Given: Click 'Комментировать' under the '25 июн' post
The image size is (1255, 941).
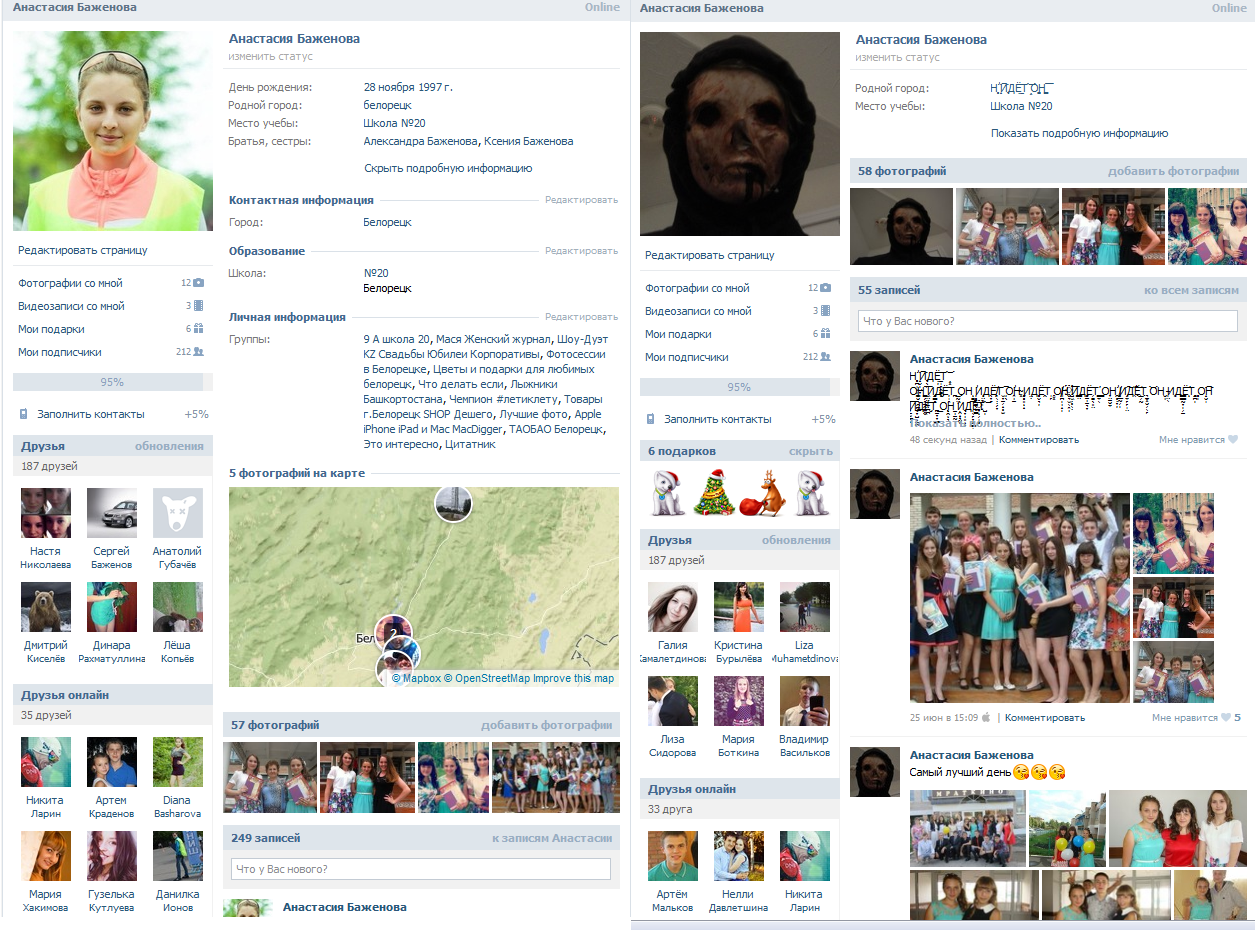Looking at the screenshot, I should coord(1045,717).
